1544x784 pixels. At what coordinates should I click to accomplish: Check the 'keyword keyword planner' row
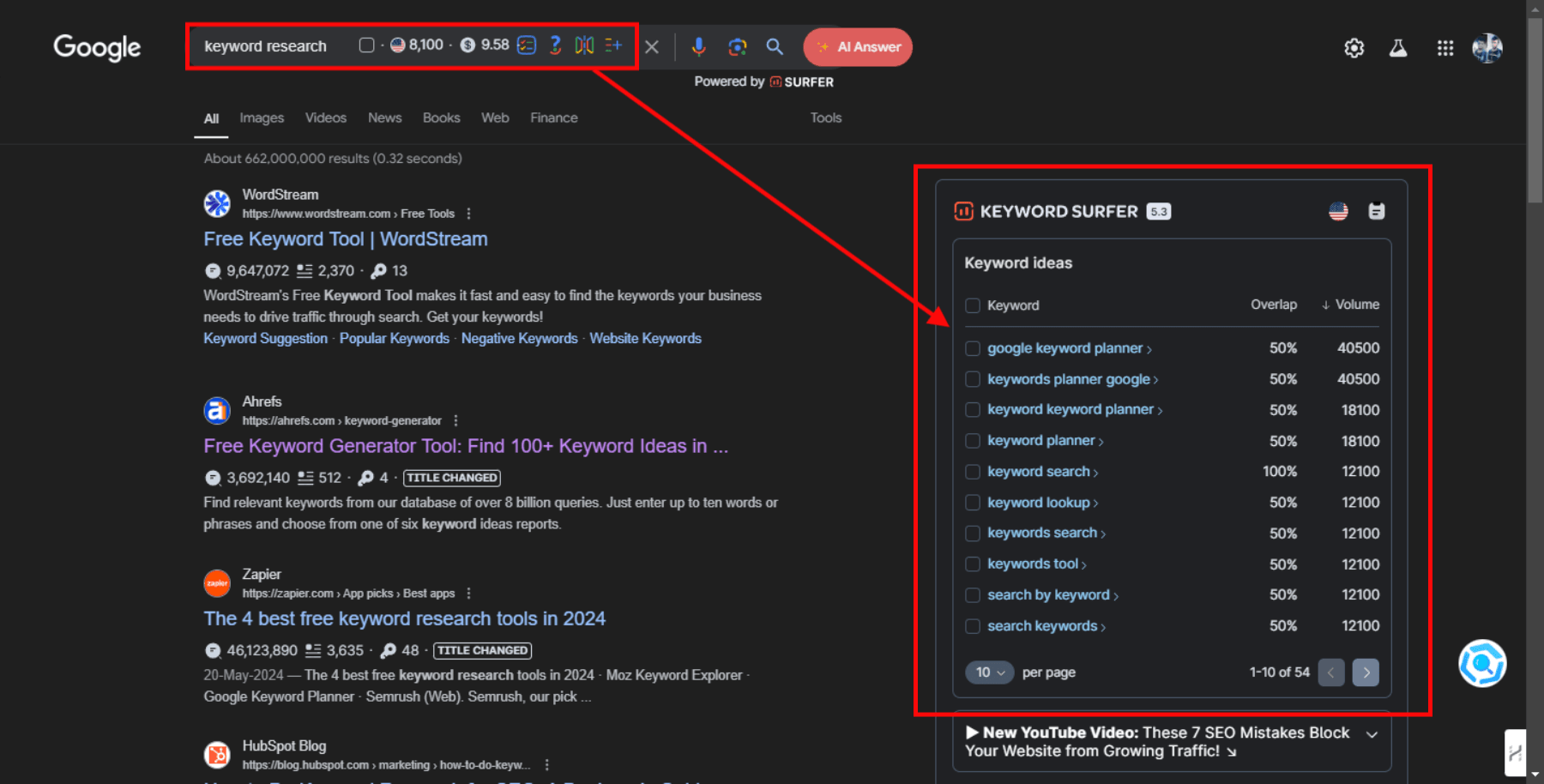click(x=973, y=410)
